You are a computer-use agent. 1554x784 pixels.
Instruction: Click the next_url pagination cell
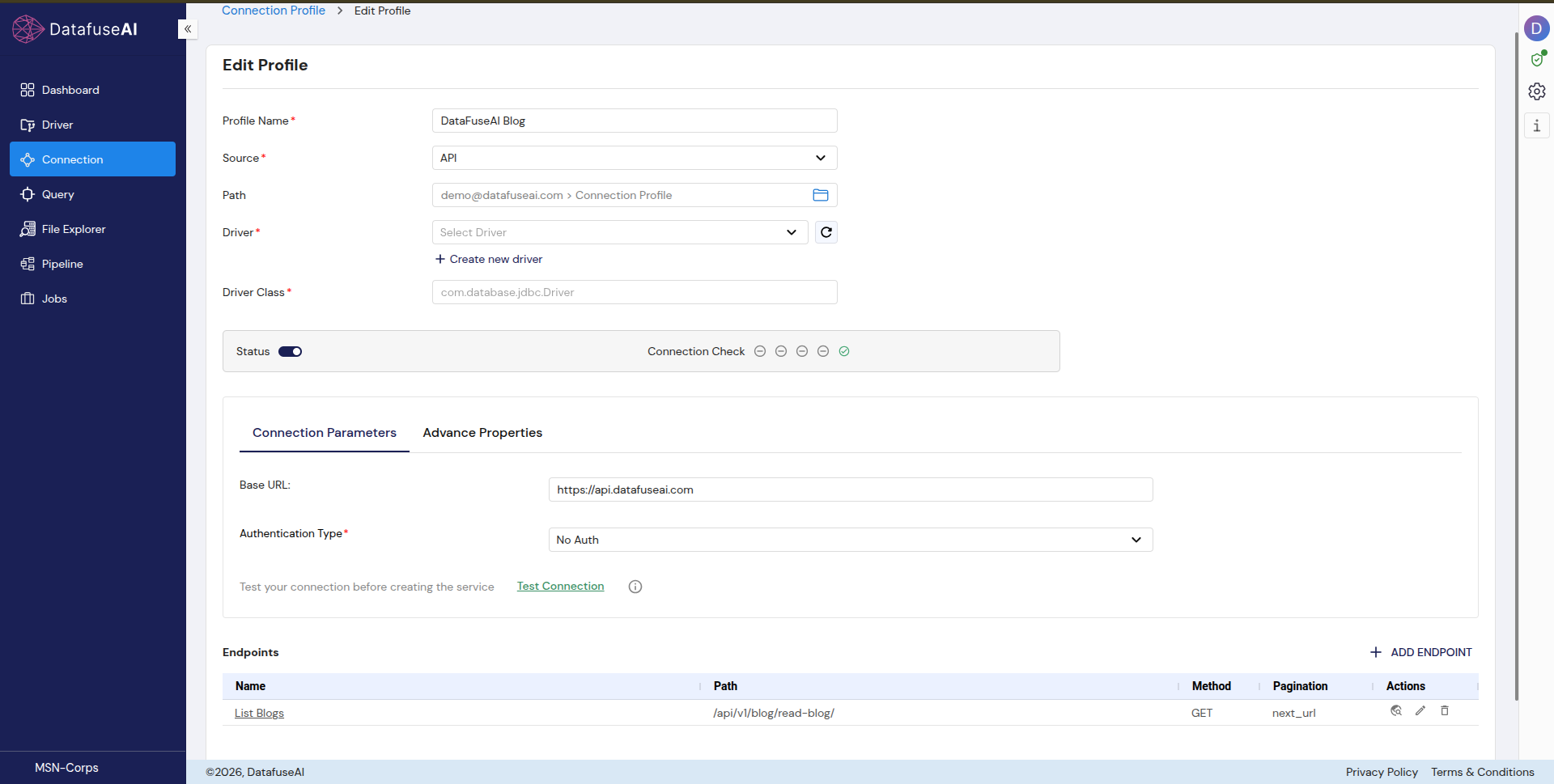tap(1293, 713)
